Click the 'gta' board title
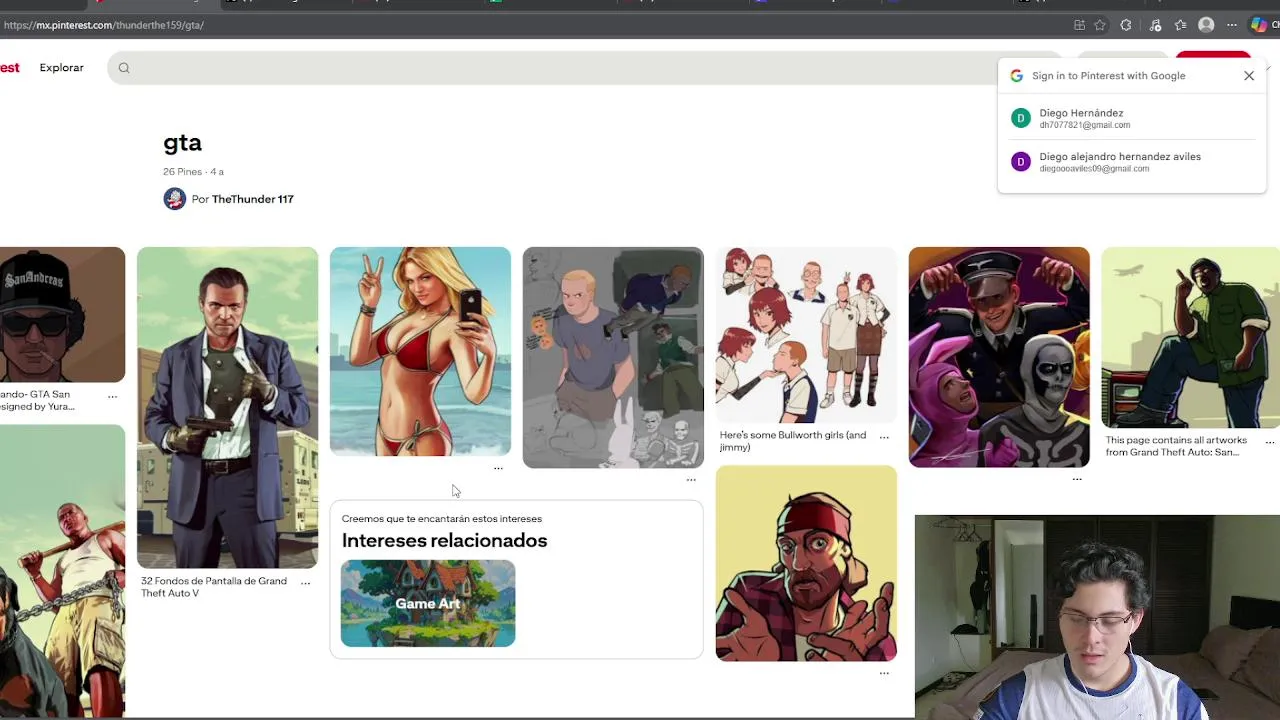The height and width of the screenshot is (720, 1280). [x=183, y=143]
